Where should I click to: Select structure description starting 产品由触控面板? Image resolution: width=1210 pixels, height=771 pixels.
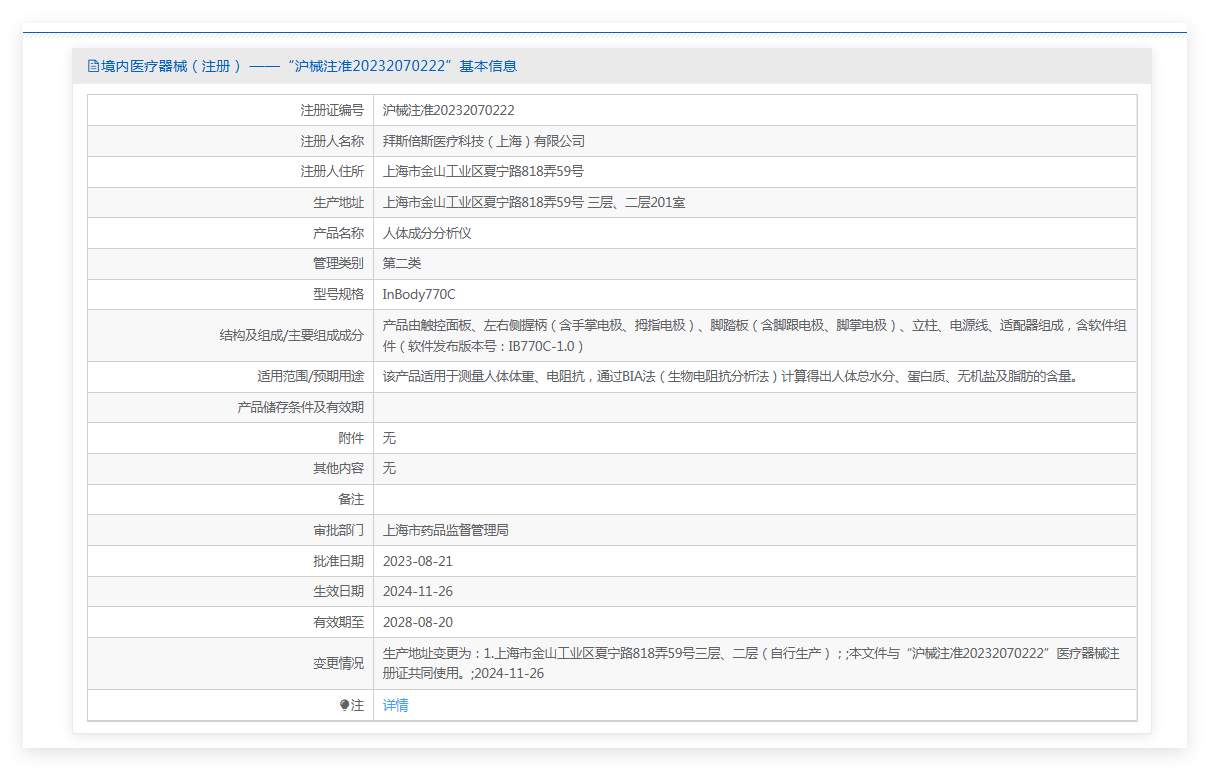tap(755, 335)
